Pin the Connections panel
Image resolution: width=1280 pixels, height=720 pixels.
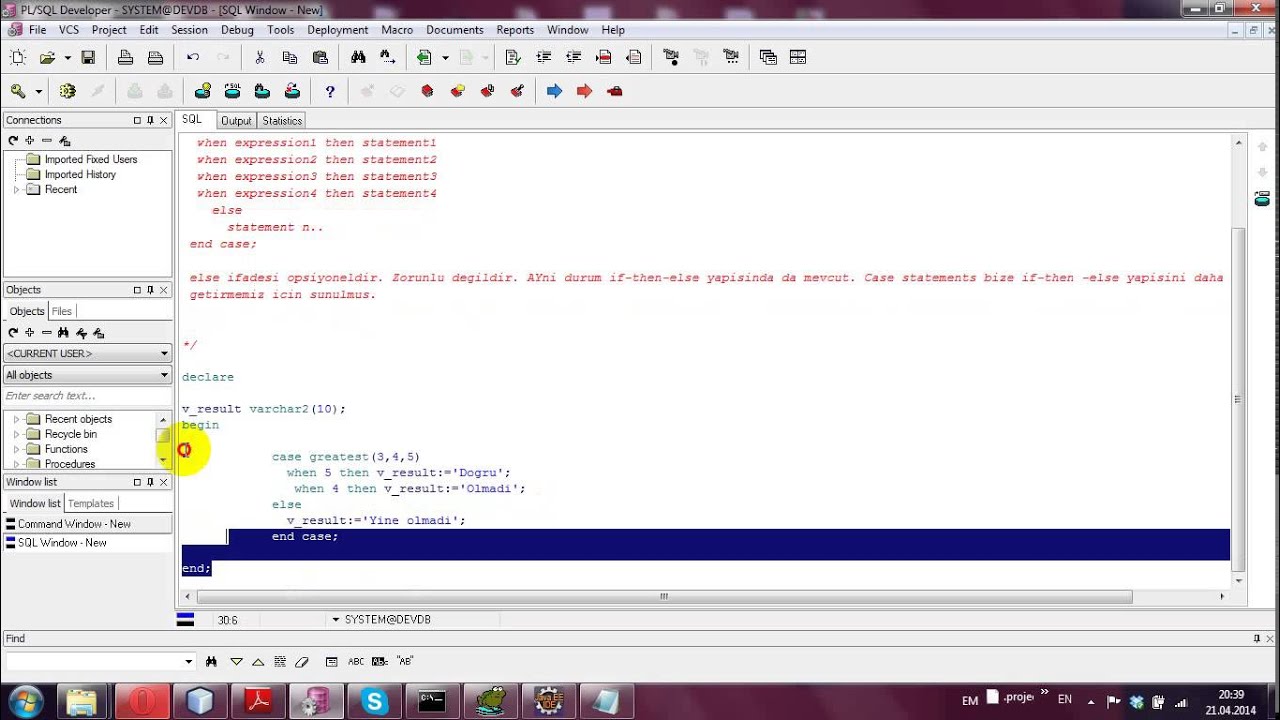point(151,120)
